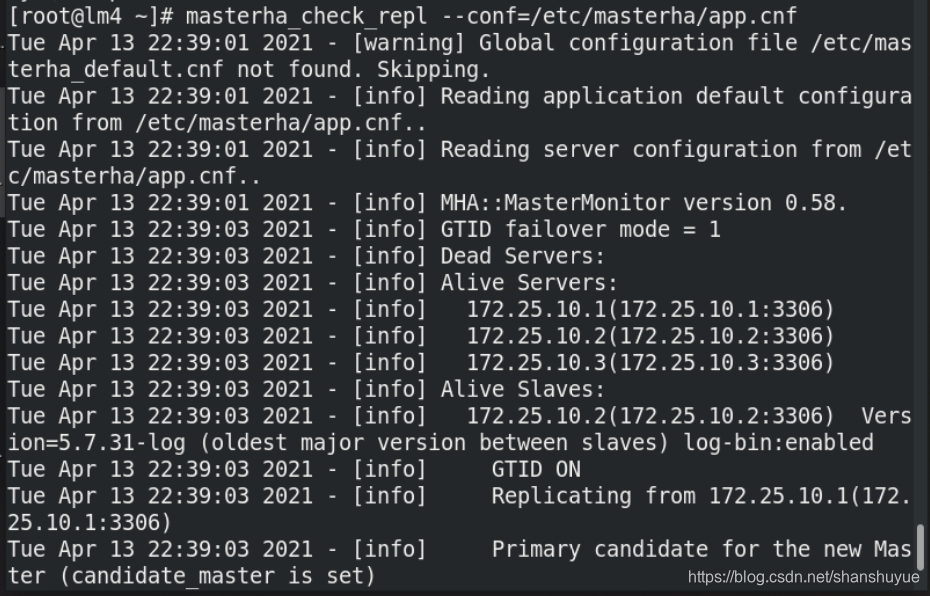Click 'terha_default.cnf not found. Skipping.' text
Image resolution: width=930 pixels, height=596 pixels.
[249, 69]
